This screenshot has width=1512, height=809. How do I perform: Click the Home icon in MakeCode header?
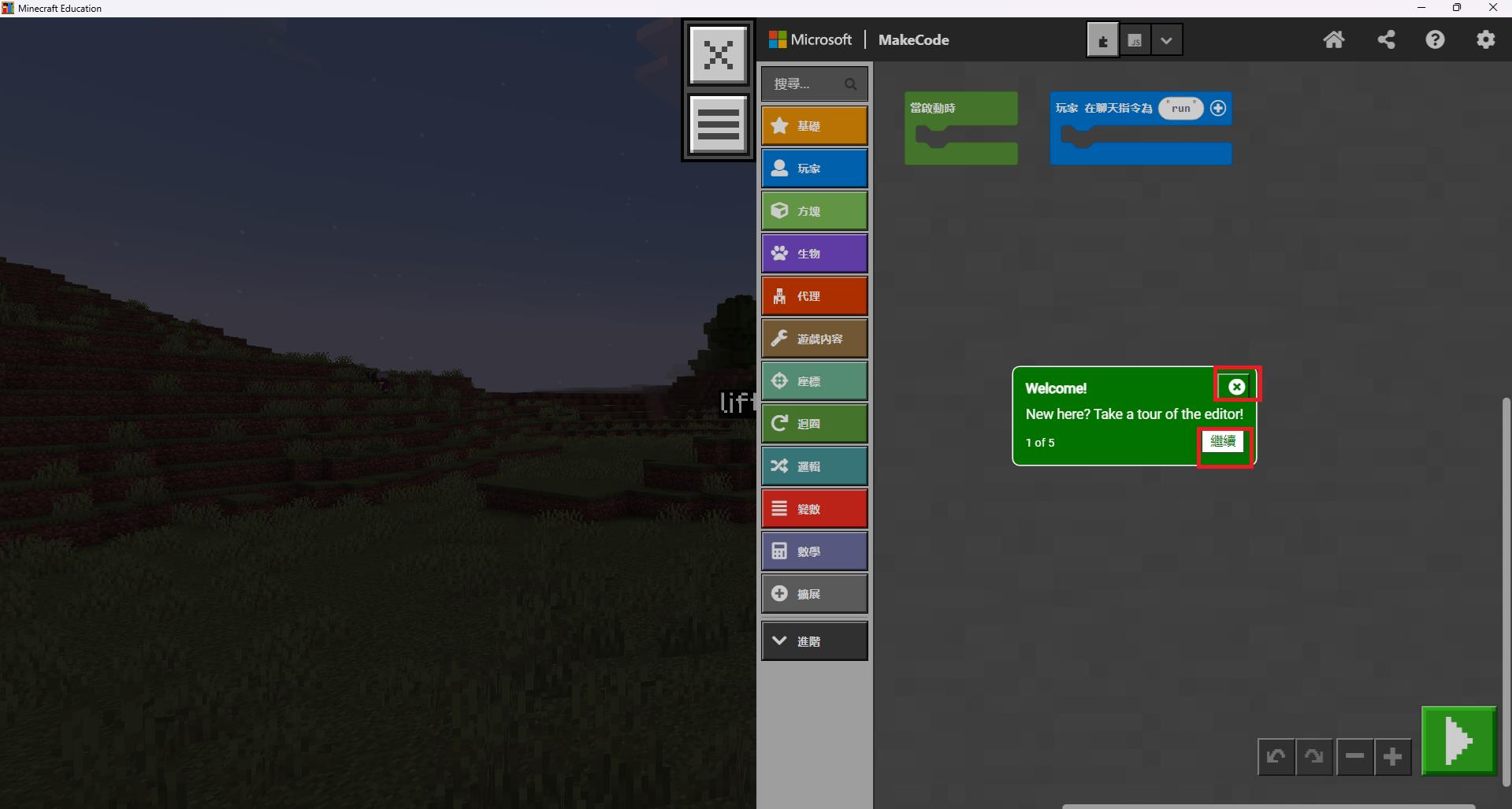tap(1333, 40)
